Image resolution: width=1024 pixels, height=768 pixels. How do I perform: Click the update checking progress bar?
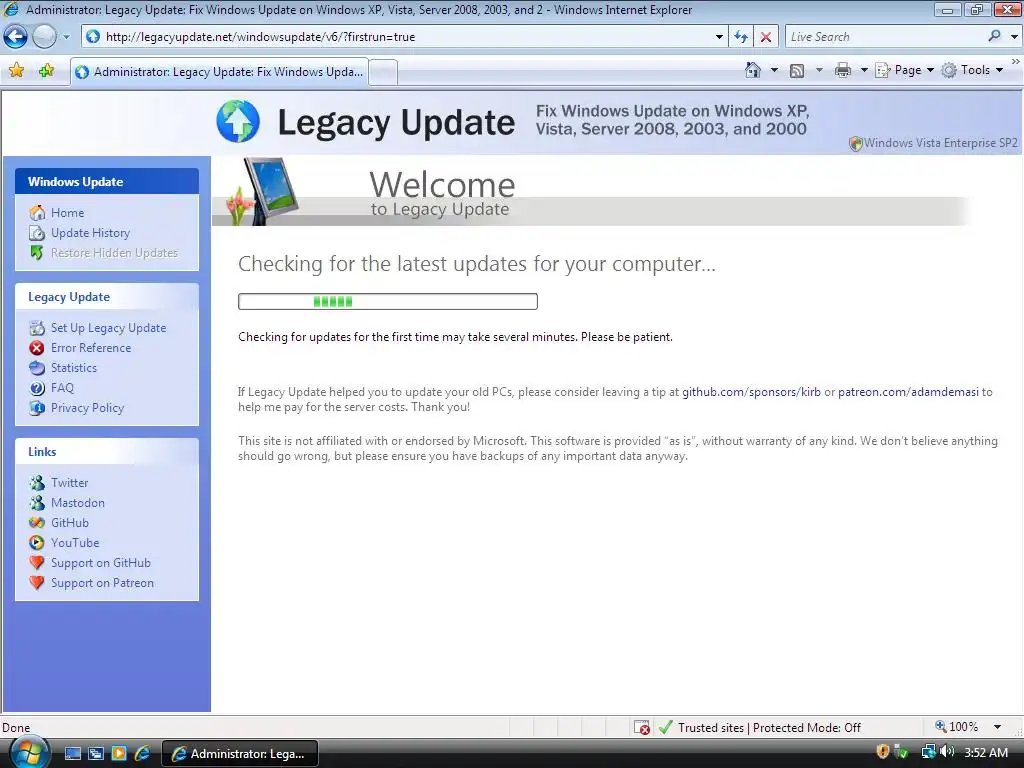tap(388, 301)
